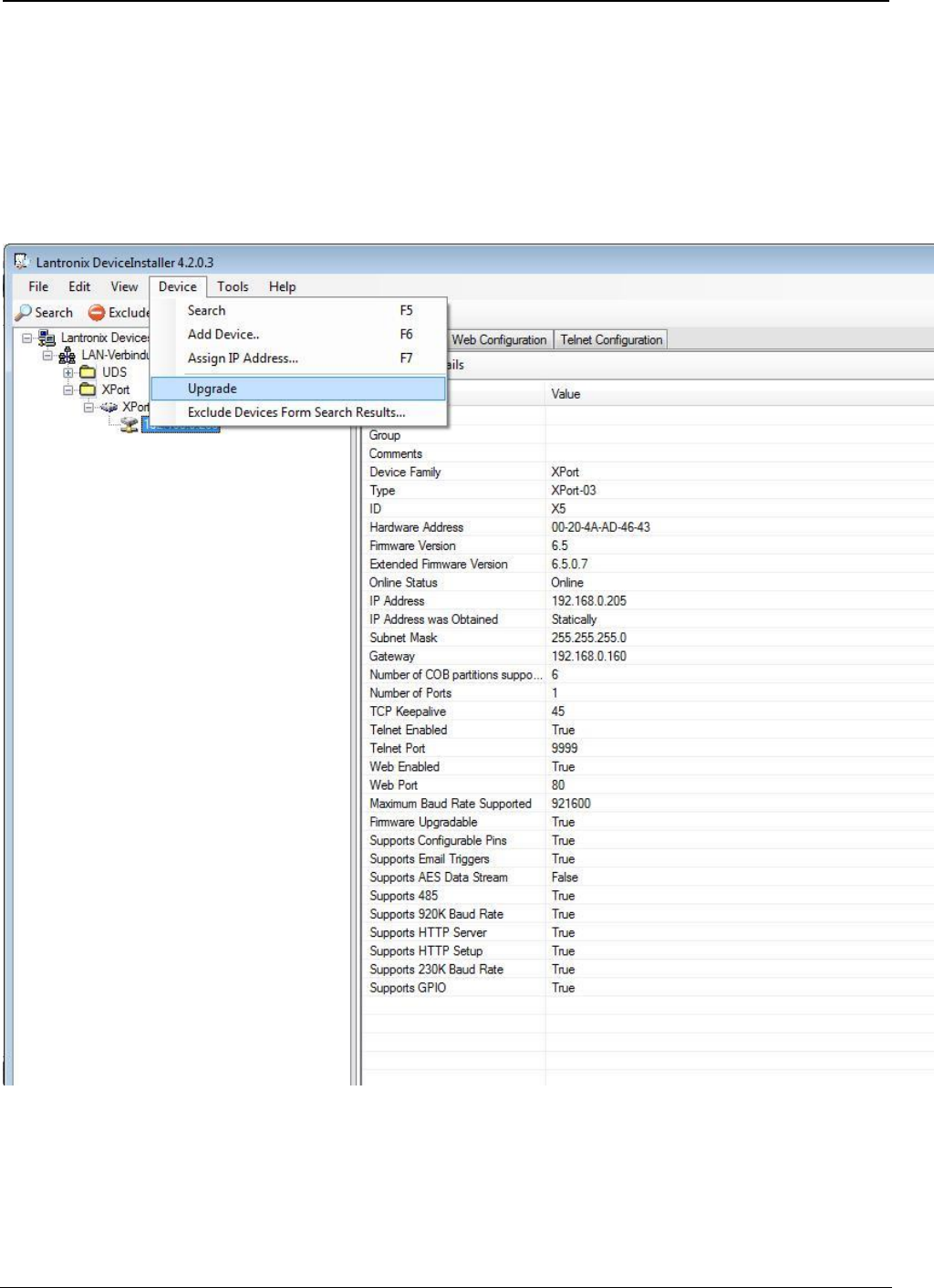Viewport: 934px width, 1288px height.
Task: Click the Group property row label
Action: point(385,435)
